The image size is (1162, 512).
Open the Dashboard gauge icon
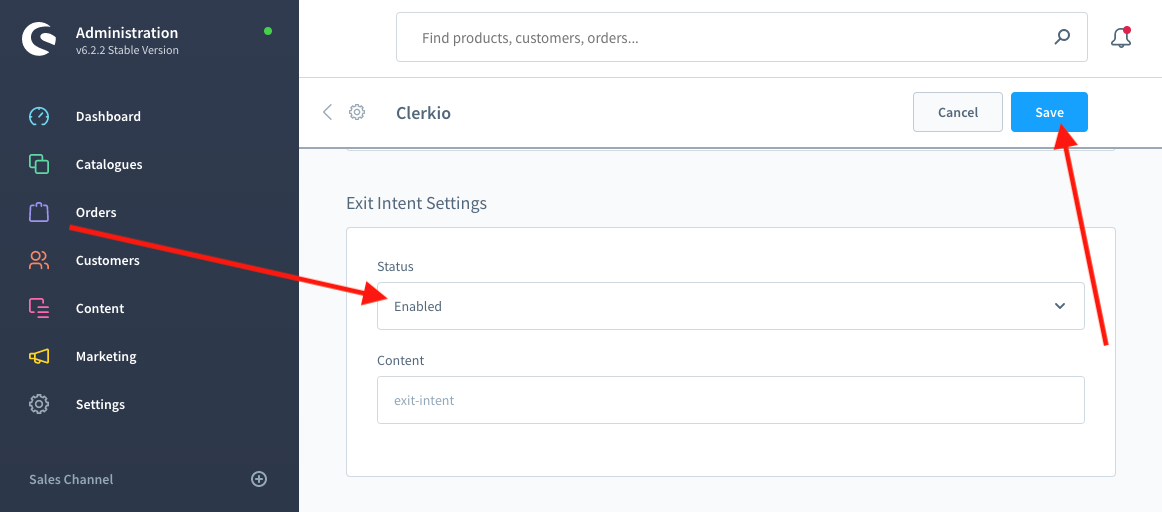[39, 116]
